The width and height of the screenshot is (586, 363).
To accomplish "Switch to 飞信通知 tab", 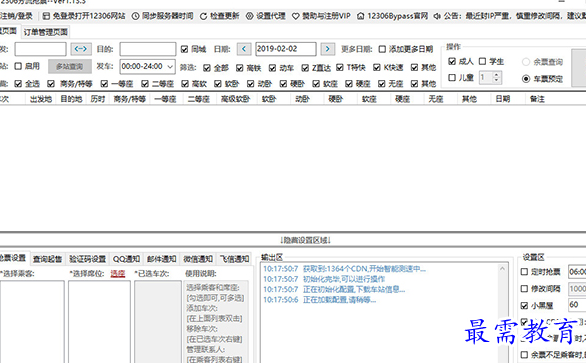I will tap(234, 259).
